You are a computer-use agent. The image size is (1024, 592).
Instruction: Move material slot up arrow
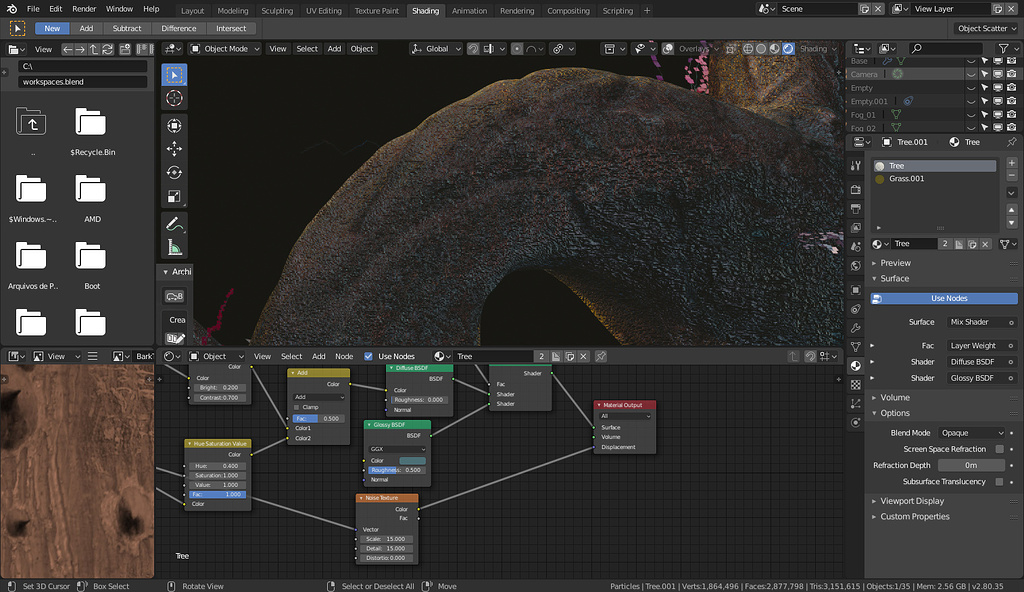pyautogui.click(x=1012, y=210)
